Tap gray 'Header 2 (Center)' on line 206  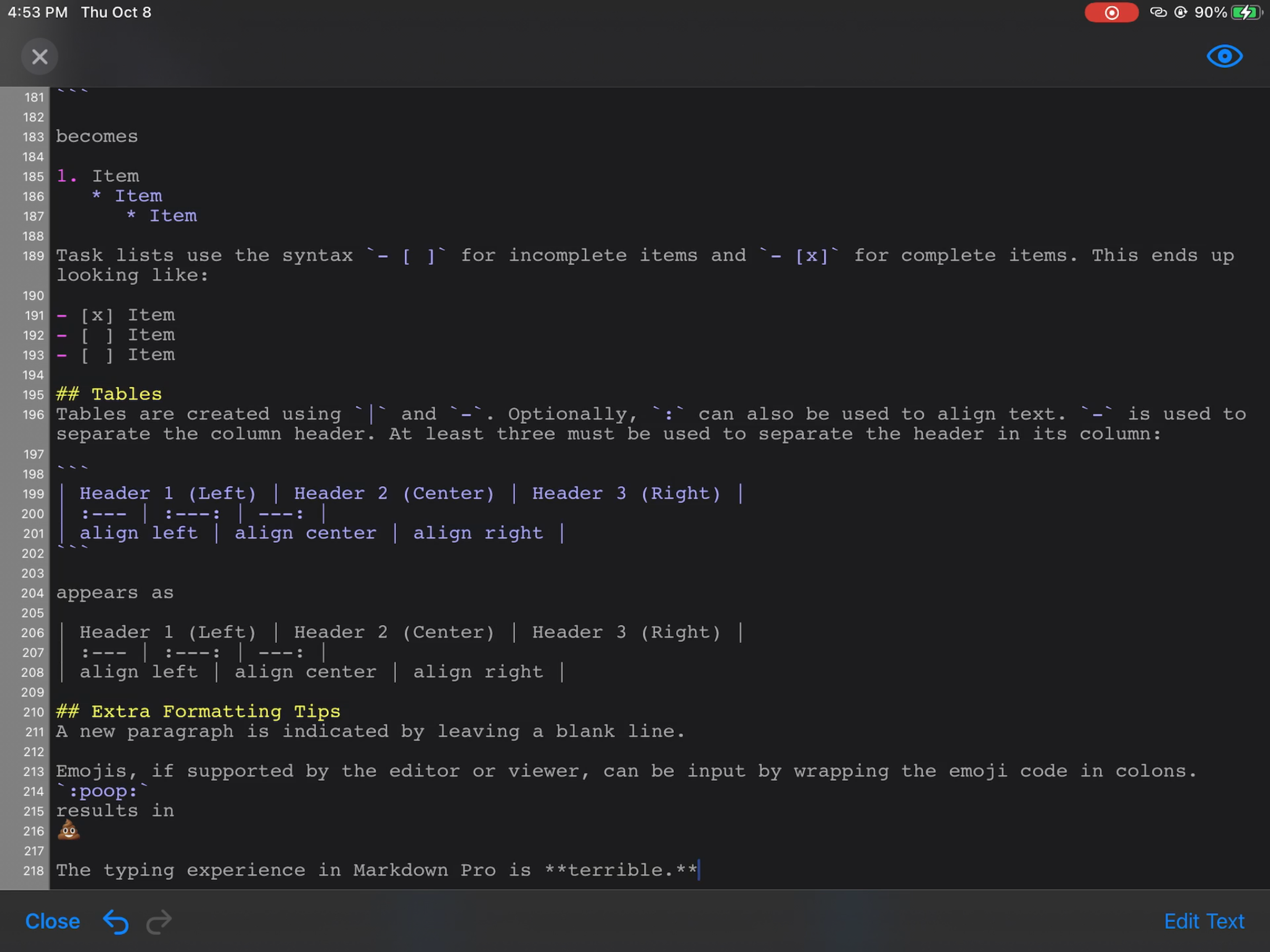394,632
